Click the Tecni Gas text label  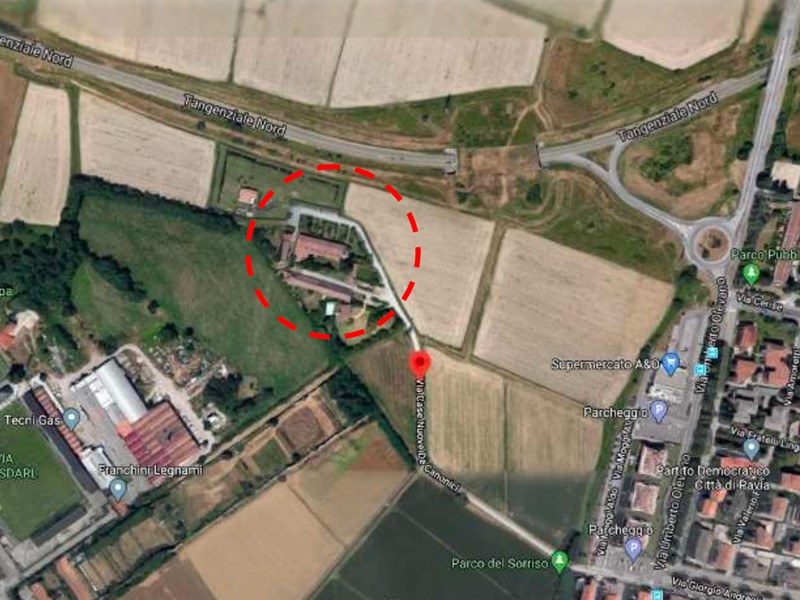tap(32, 420)
